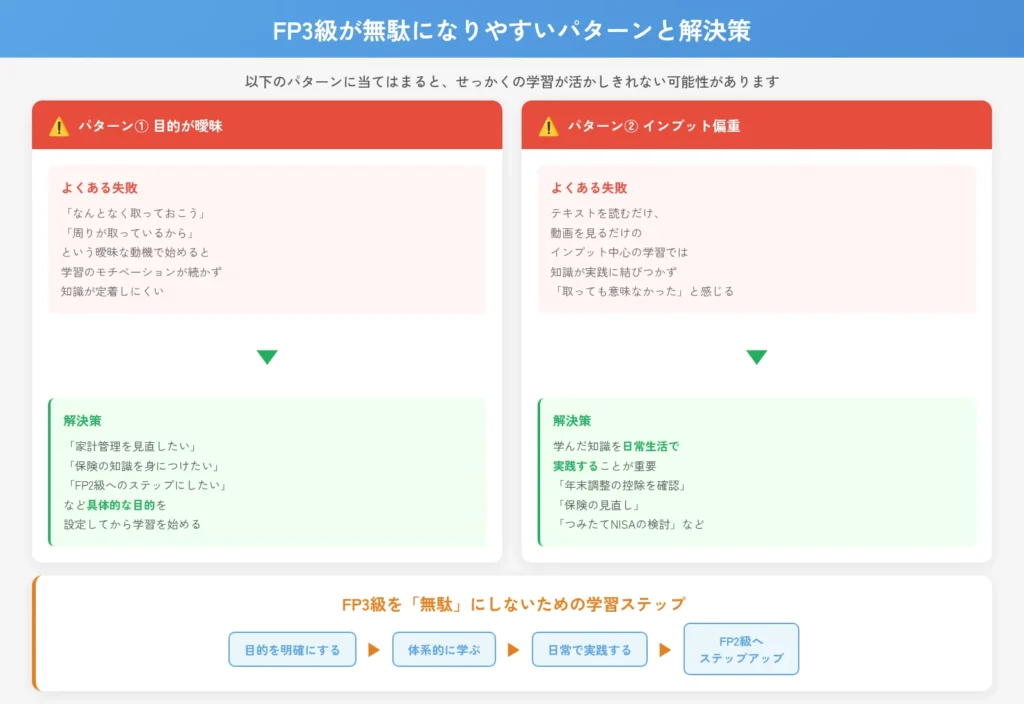Click the blue title bar FP3級が無駄になりやすいパターンと解決策
1024x704 pixels.
coord(512,30)
